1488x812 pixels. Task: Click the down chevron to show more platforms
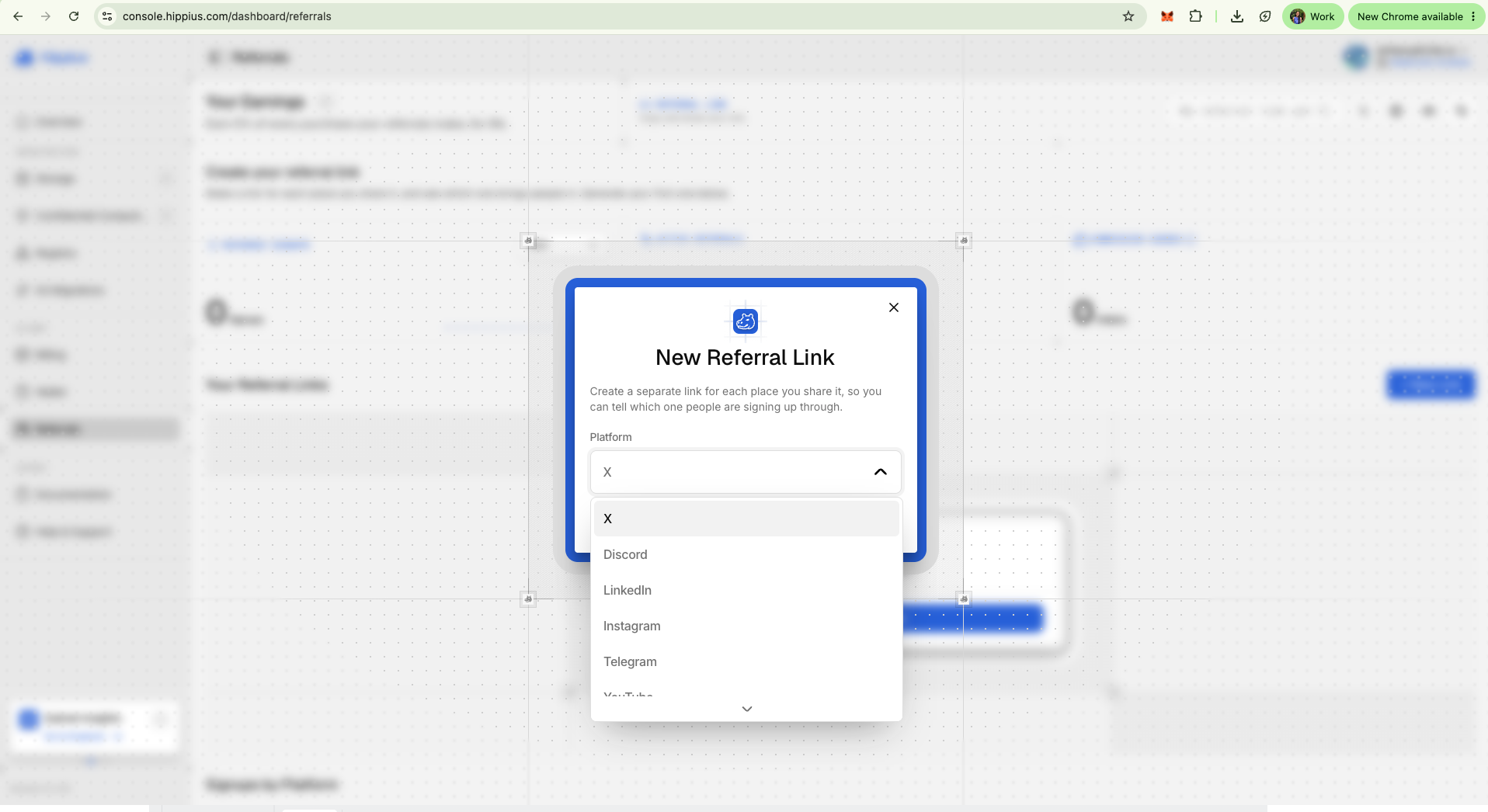747,709
